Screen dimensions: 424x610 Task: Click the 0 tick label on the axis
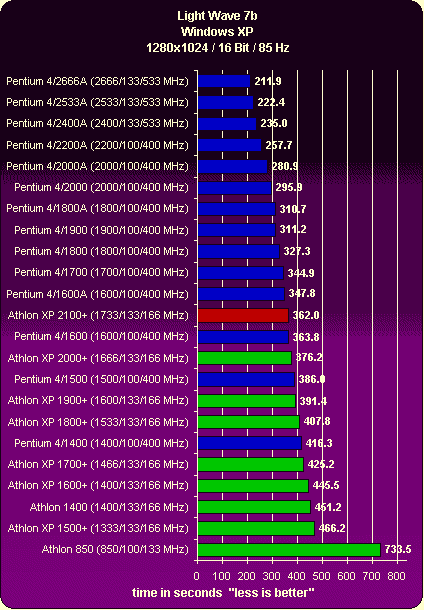pyautogui.click(x=197, y=576)
